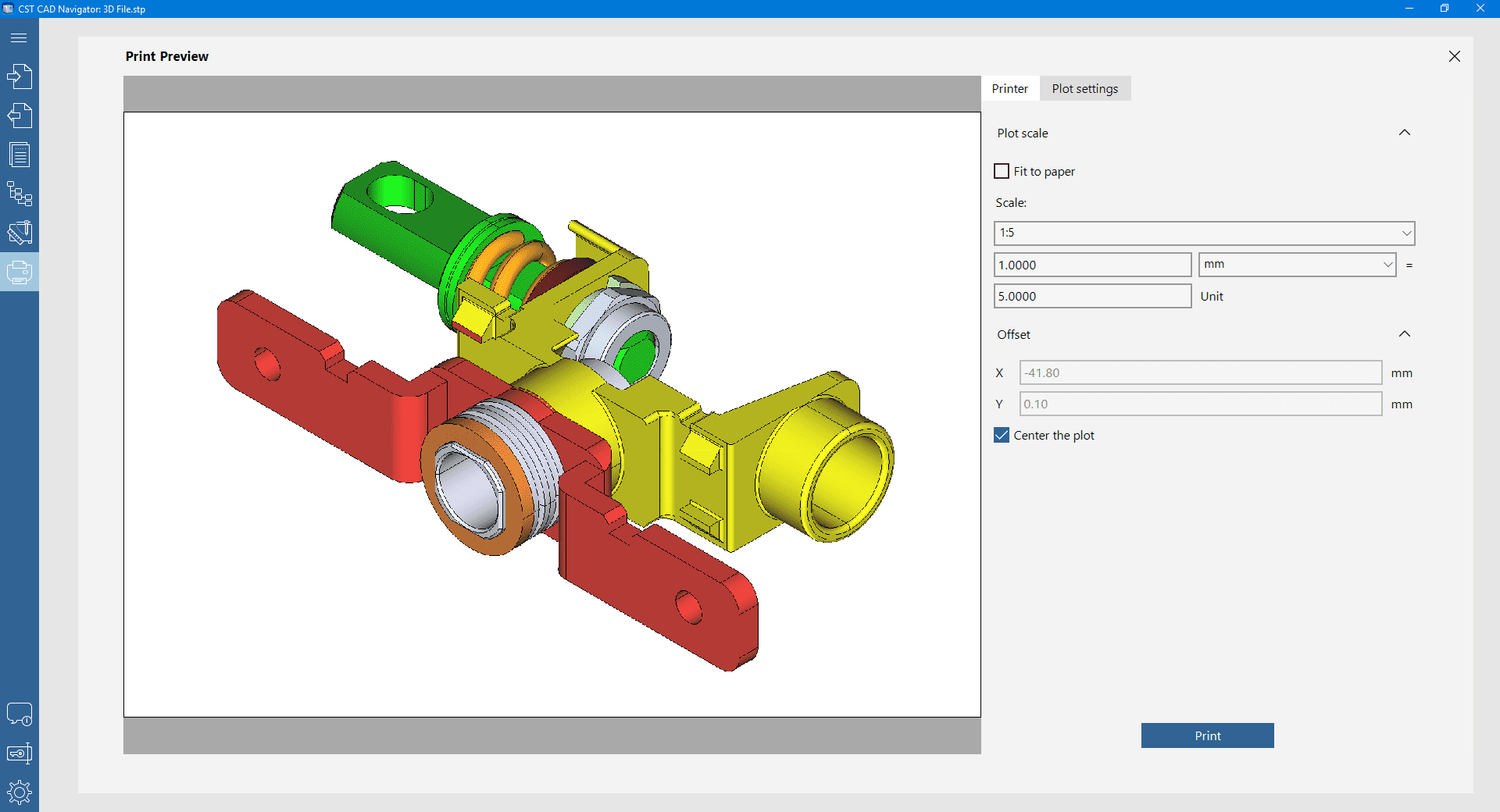Viewport: 1500px width, 812px height.
Task: Restore down the CST CAD Navigator window
Action: [1445, 9]
